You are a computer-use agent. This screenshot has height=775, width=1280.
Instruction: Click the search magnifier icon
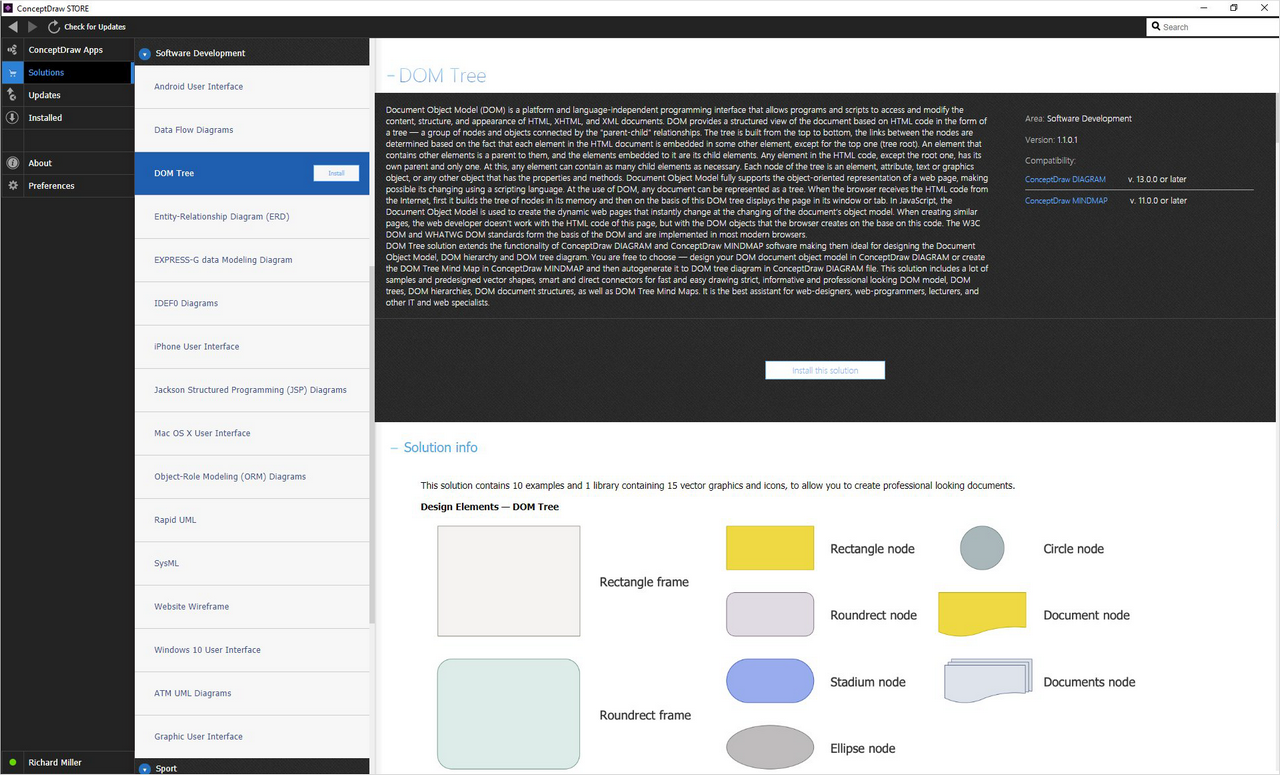[1157, 27]
